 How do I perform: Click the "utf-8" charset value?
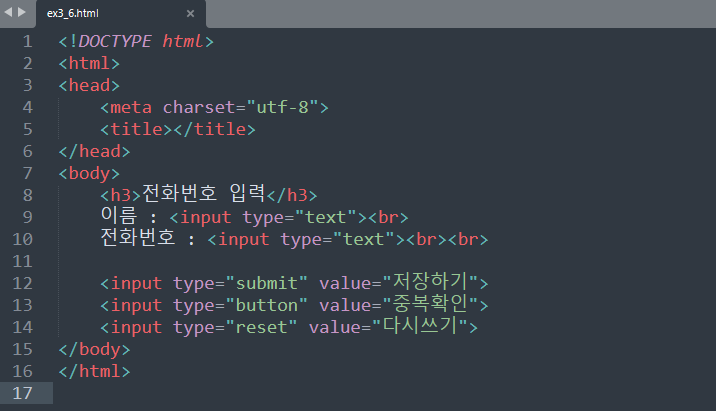(282, 107)
